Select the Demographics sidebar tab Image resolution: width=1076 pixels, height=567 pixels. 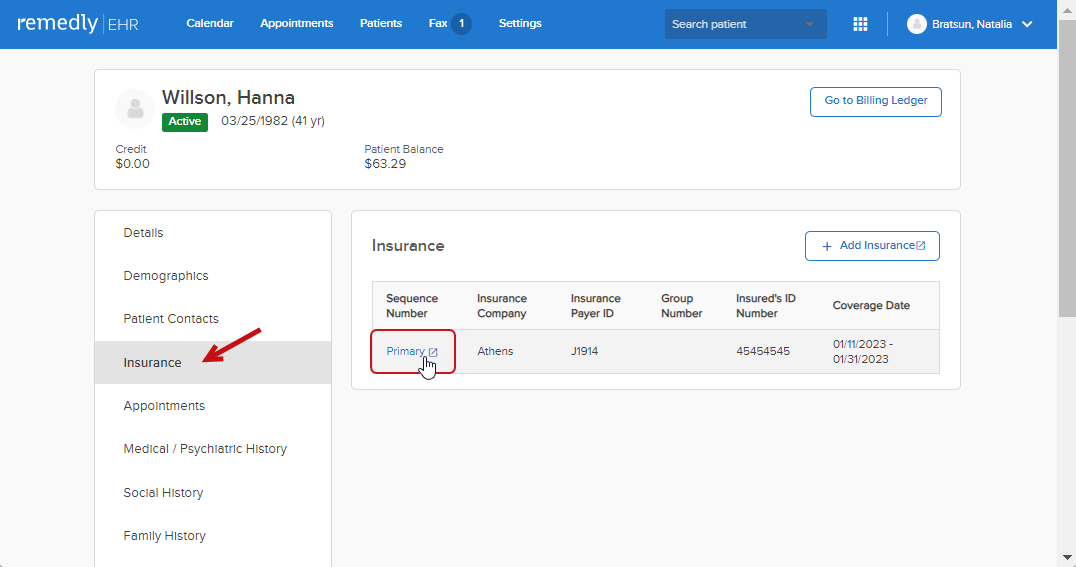tap(166, 276)
